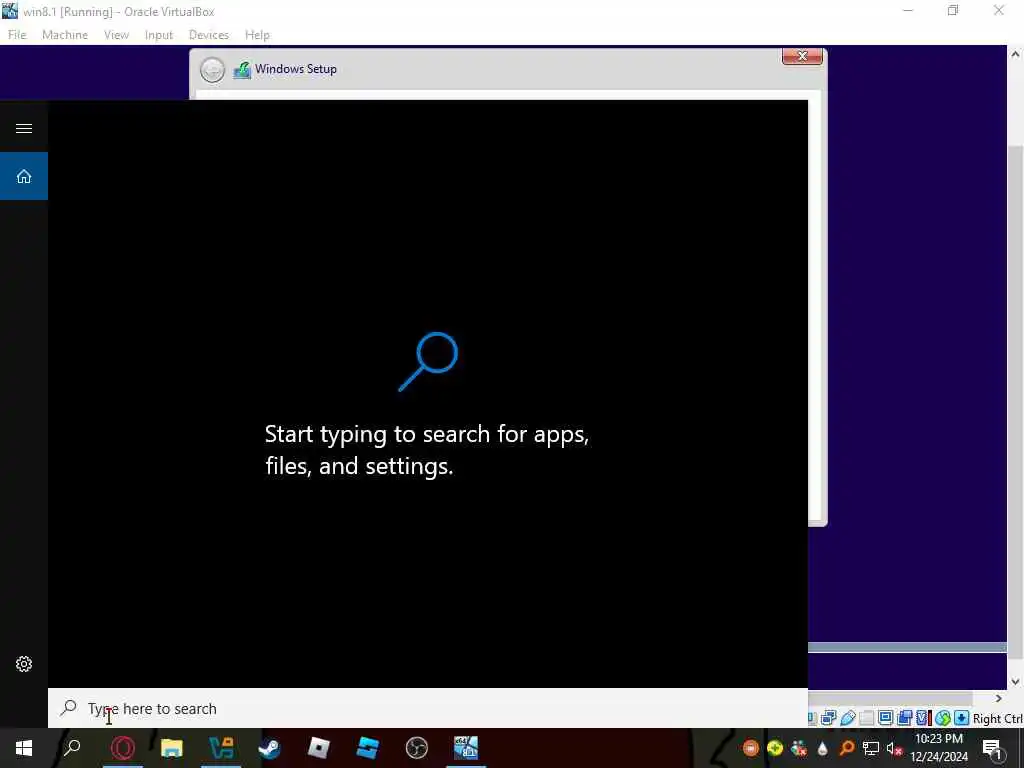The height and width of the screenshot is (768, 1024).
Task: Click VM view vertical scrollbar up arrow
Action: (1015, 54)
